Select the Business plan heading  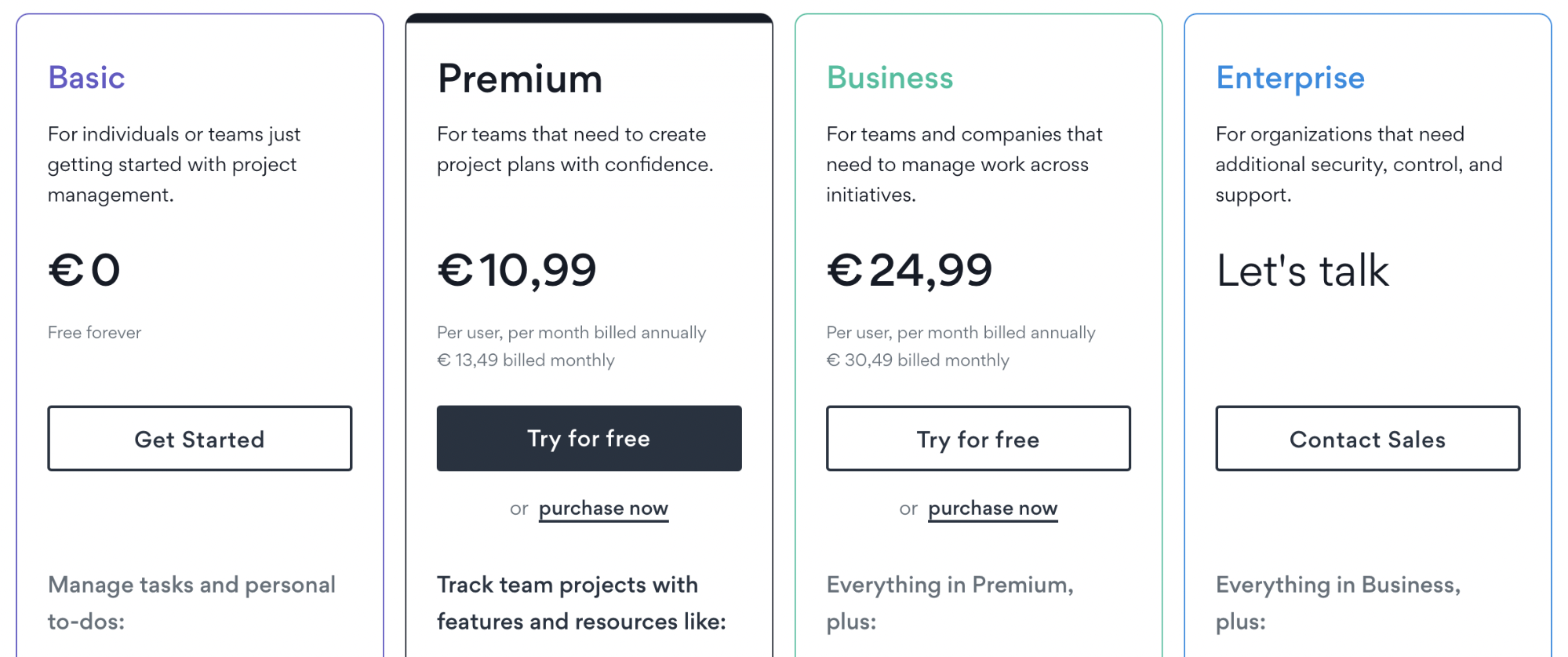click(x=890, y=78)
